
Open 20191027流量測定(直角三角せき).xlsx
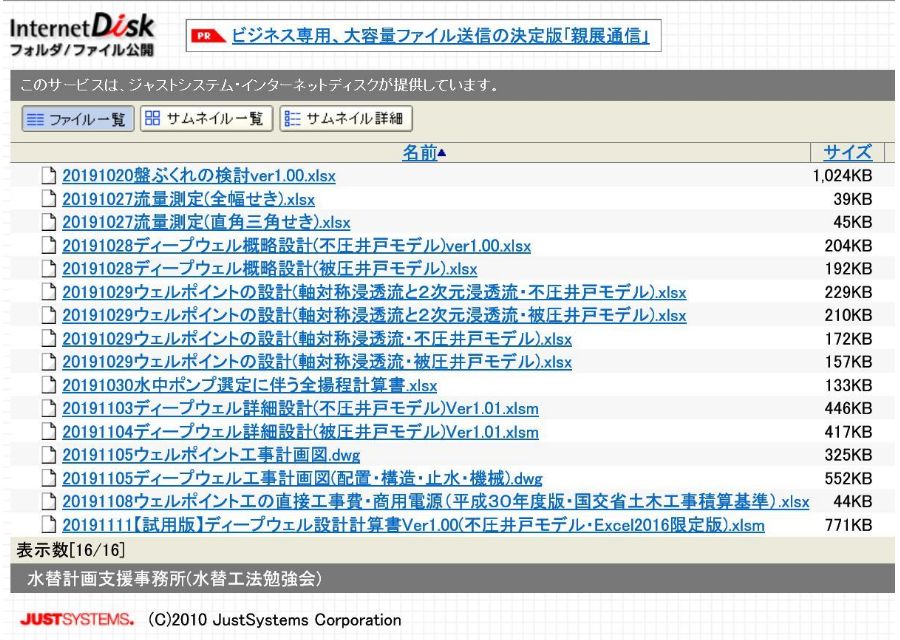coord(206,222)
